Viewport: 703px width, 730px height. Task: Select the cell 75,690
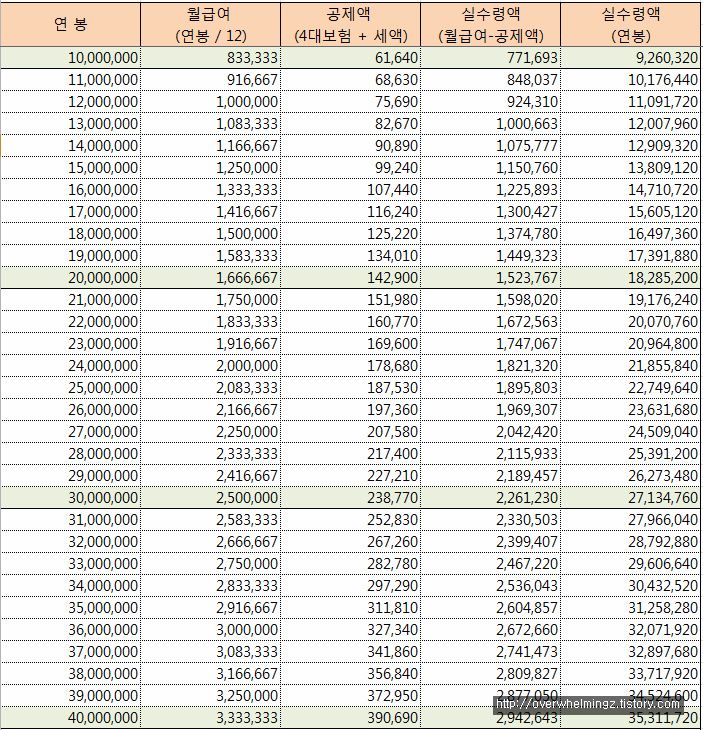351,101
